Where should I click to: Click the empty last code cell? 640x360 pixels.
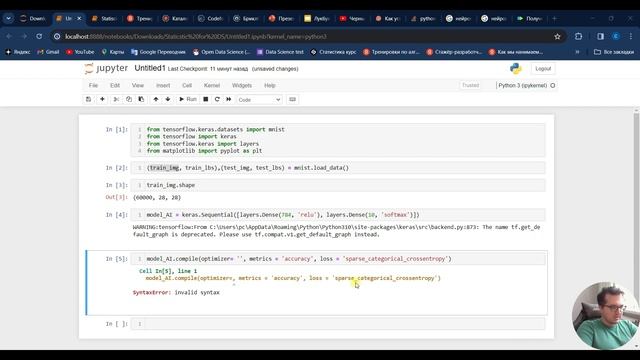338,324
